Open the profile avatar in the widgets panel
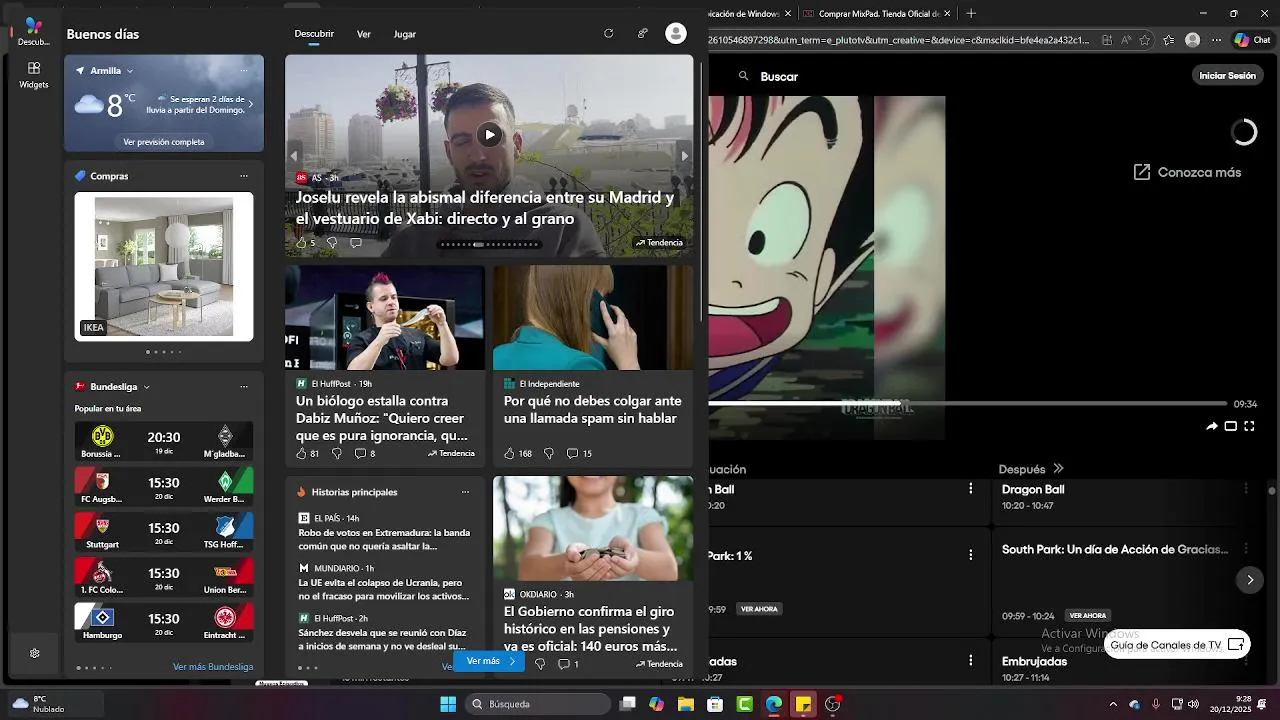Image resolution: width=1280 pixels, height=720 pixels. pyautogui.click(x=676, y=33)
